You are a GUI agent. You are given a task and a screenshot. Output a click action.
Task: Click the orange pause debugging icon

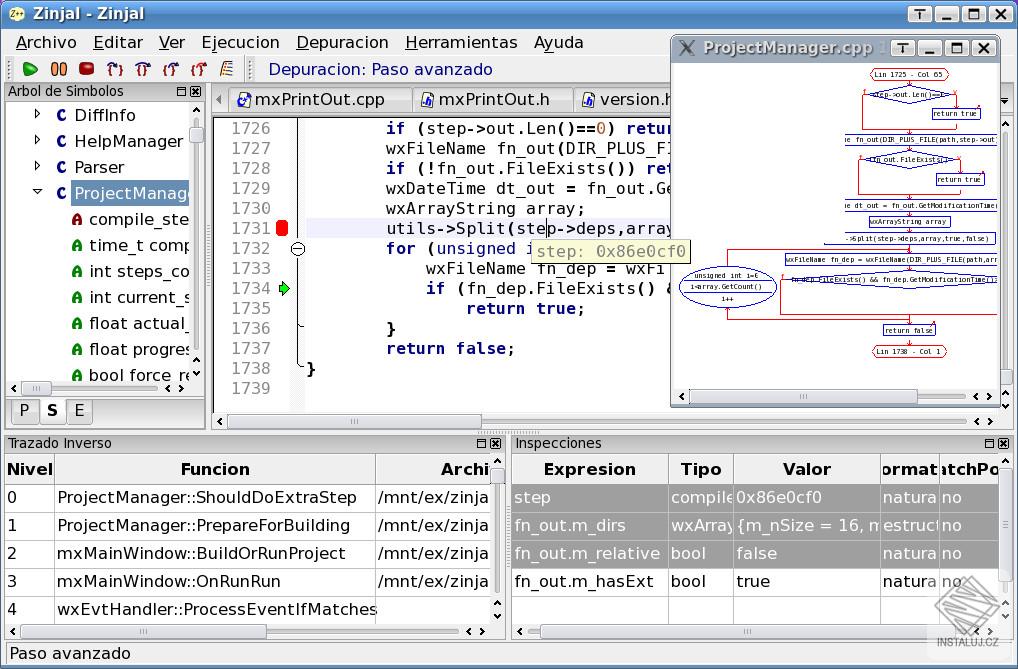click(59, 69)
